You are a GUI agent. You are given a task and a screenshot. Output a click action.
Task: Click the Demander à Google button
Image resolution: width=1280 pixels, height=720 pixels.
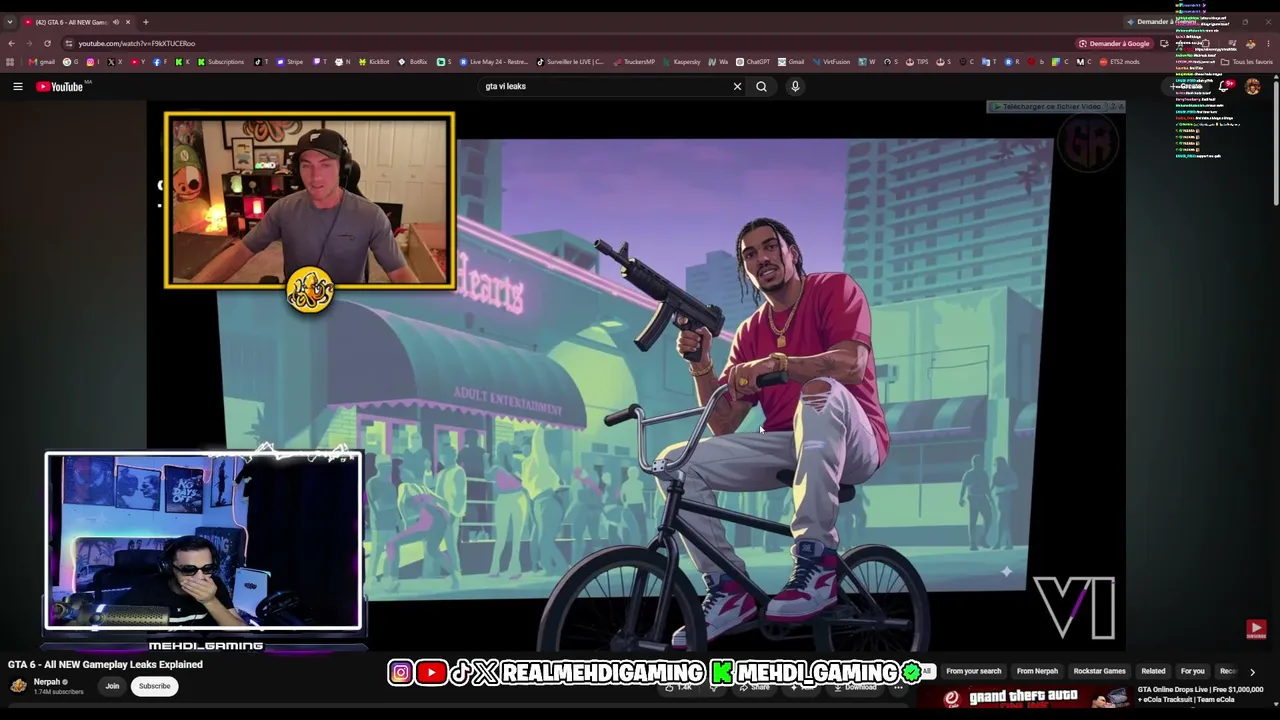(1114, 44)
